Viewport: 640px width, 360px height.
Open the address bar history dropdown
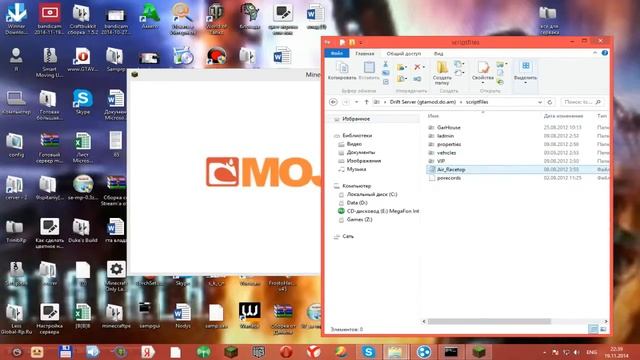click(x=540, y=102)
